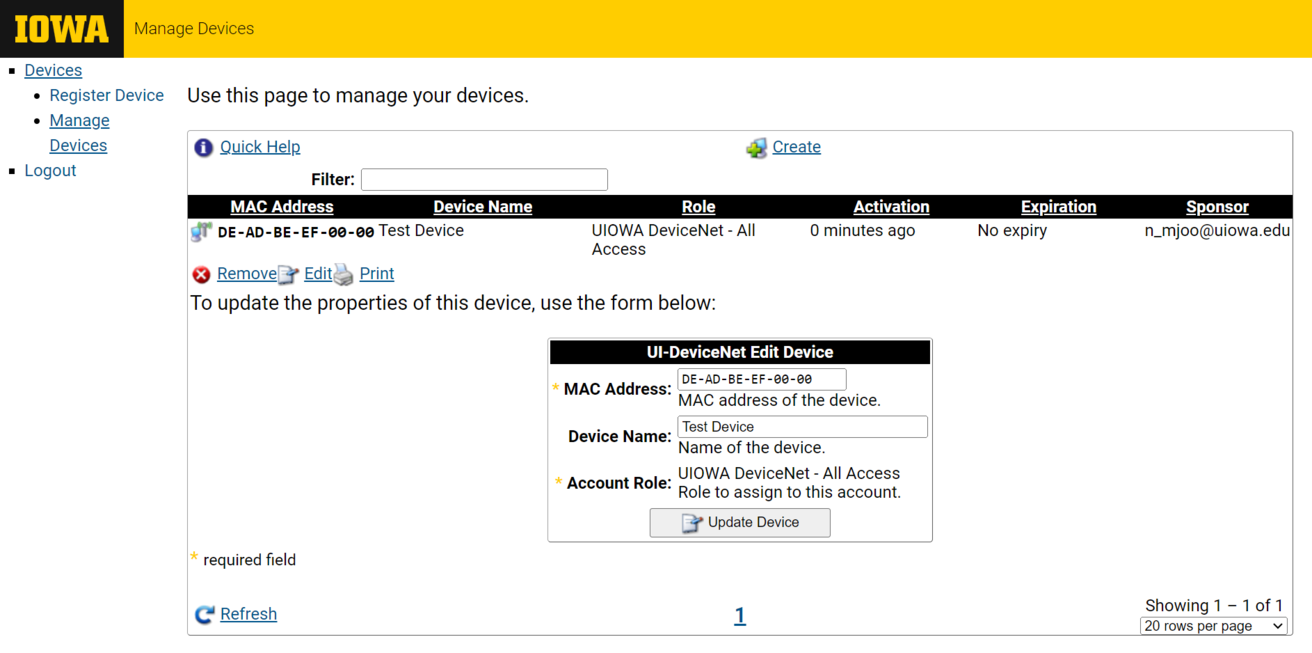Click the Print printer icon

[x=343, y=274]
